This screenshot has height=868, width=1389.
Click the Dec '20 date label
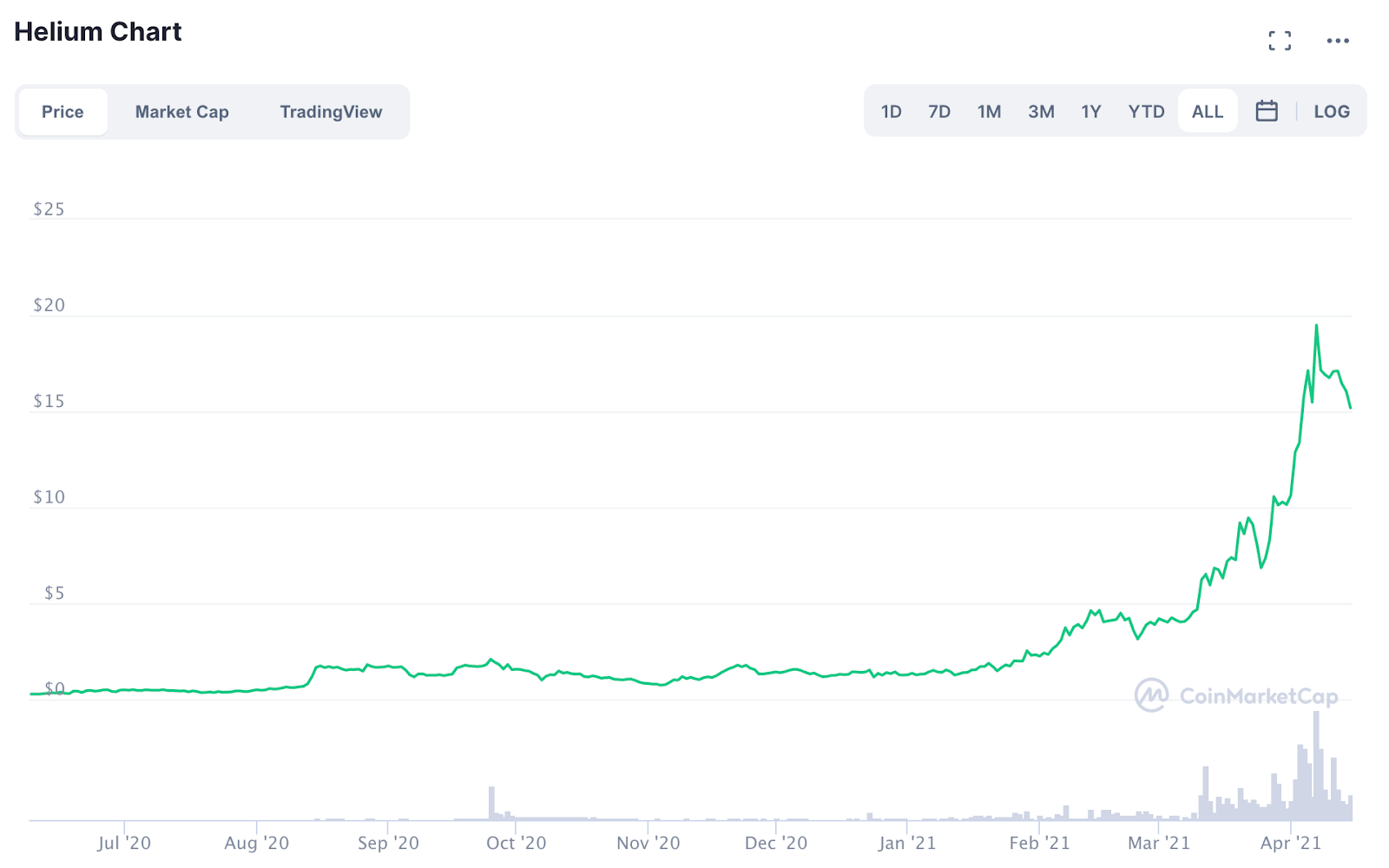pyautogui.click(x=776, y=843)
